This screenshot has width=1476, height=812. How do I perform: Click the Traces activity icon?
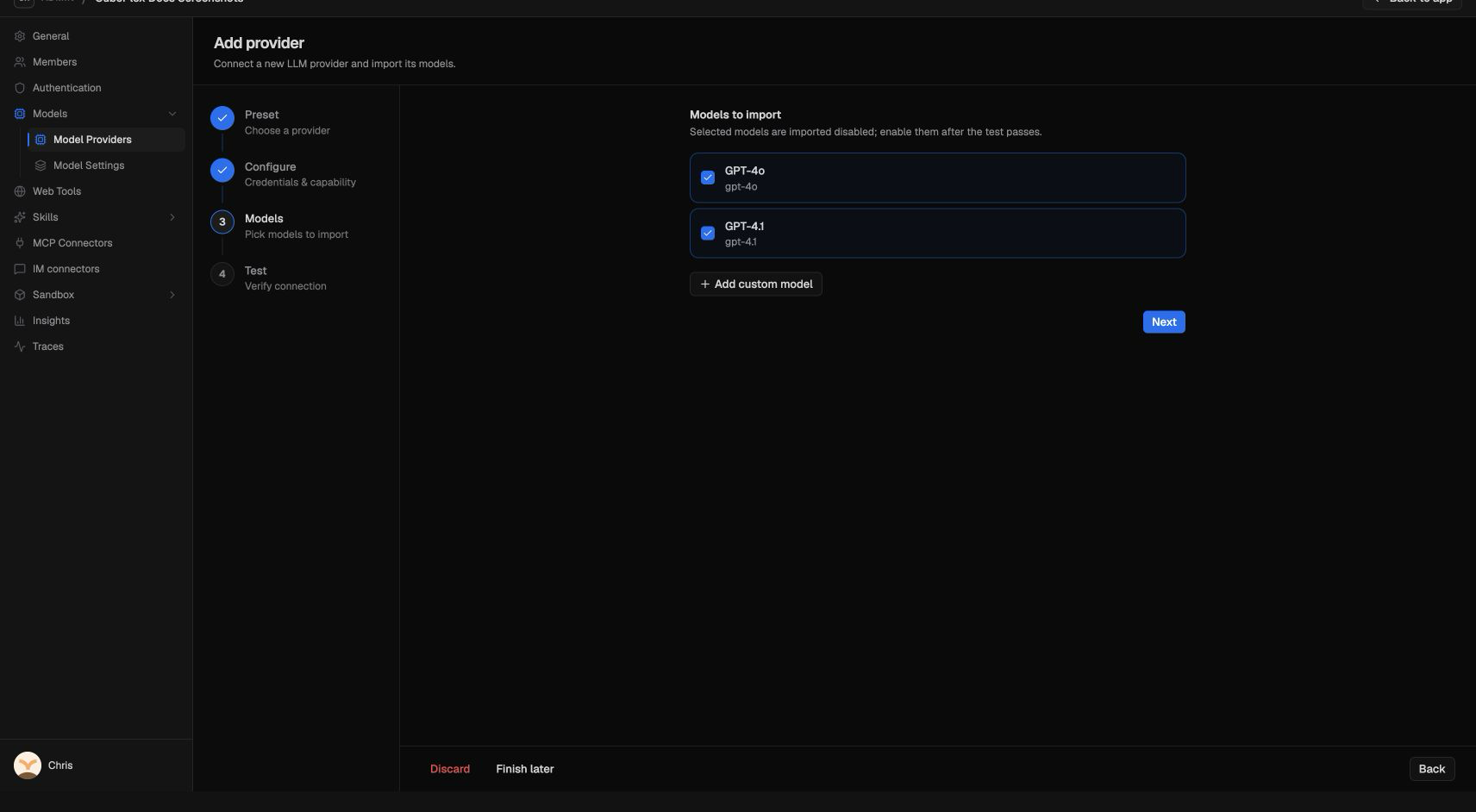pyautogui.click(x=20, y=347)
